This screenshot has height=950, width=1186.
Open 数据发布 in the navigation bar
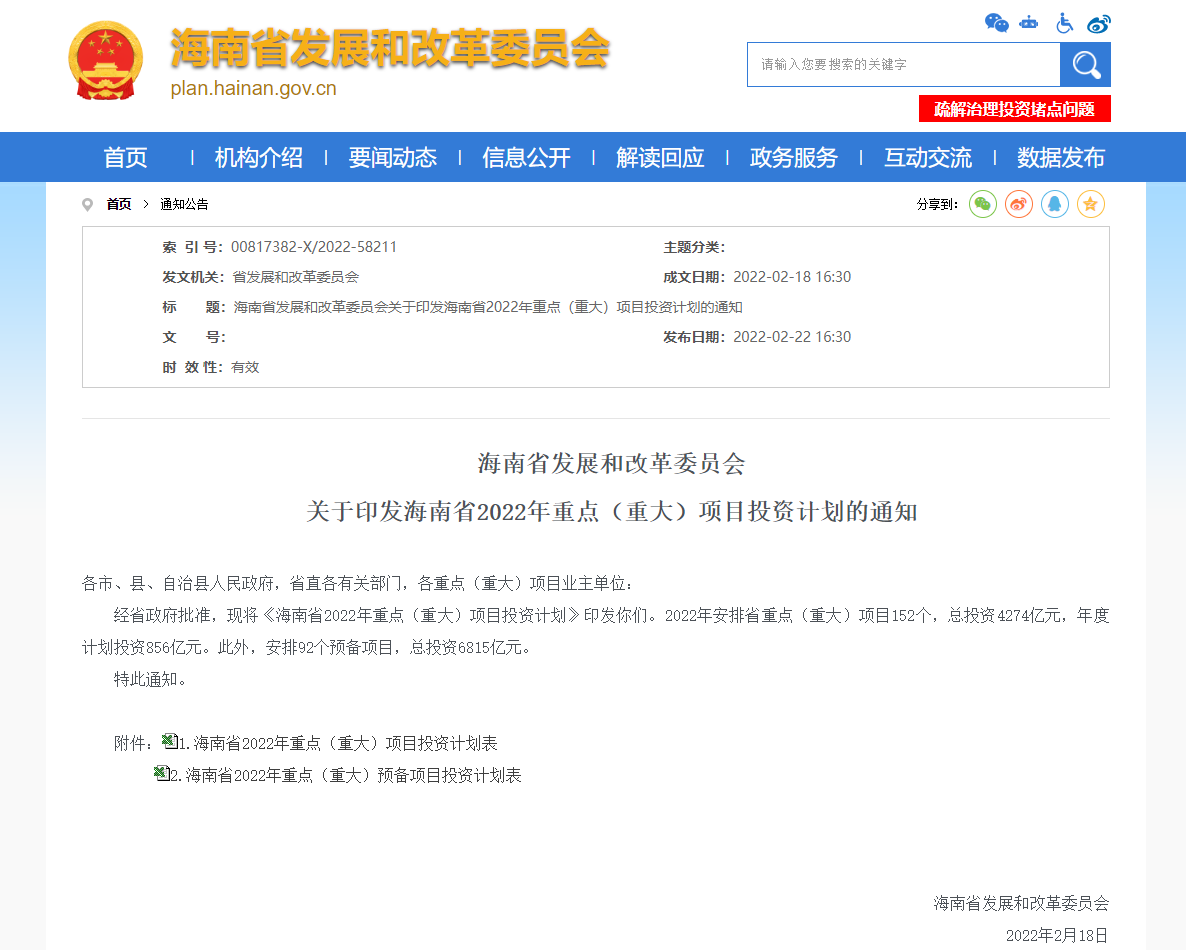tap(1060, 158)
